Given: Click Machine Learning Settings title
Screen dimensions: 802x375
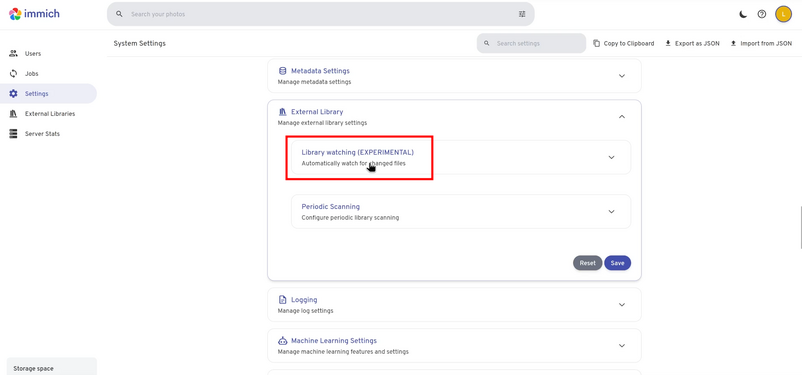Looking at the screenshot, I should (x=334, y=341).
